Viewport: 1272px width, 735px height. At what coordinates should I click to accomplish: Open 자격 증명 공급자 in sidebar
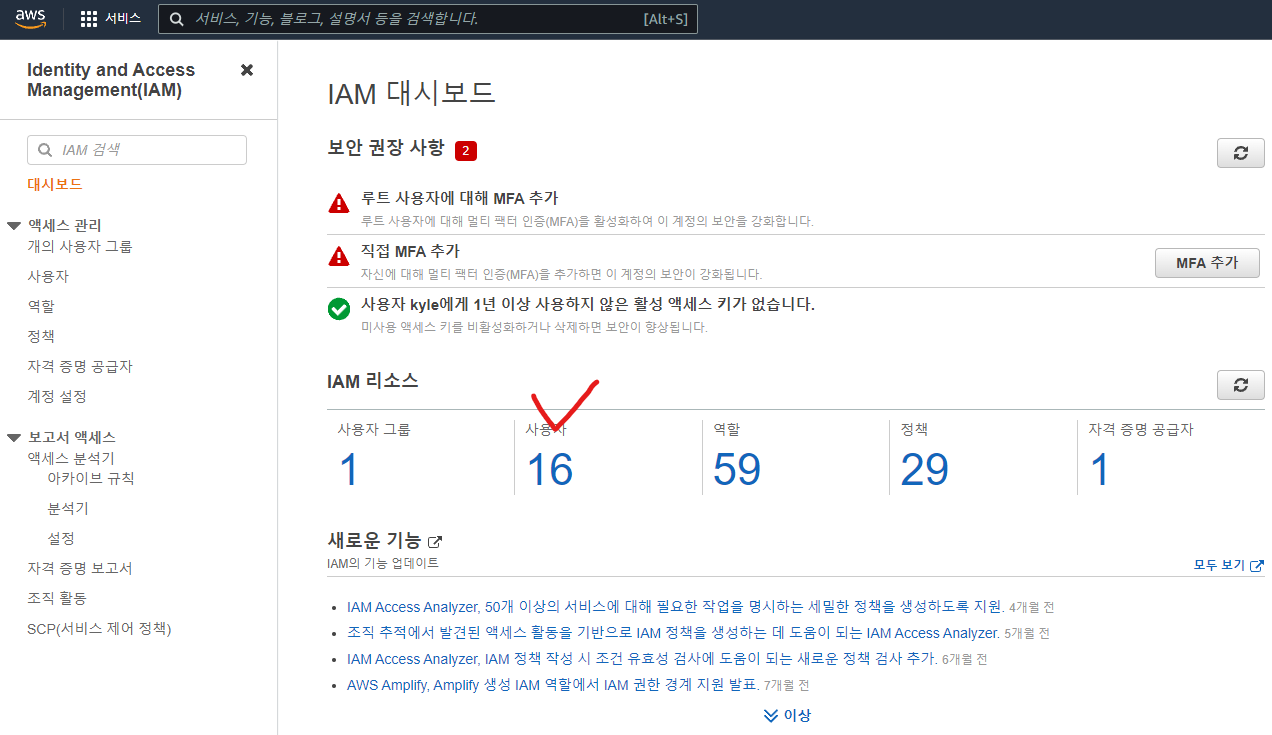(x=80, y=366)
